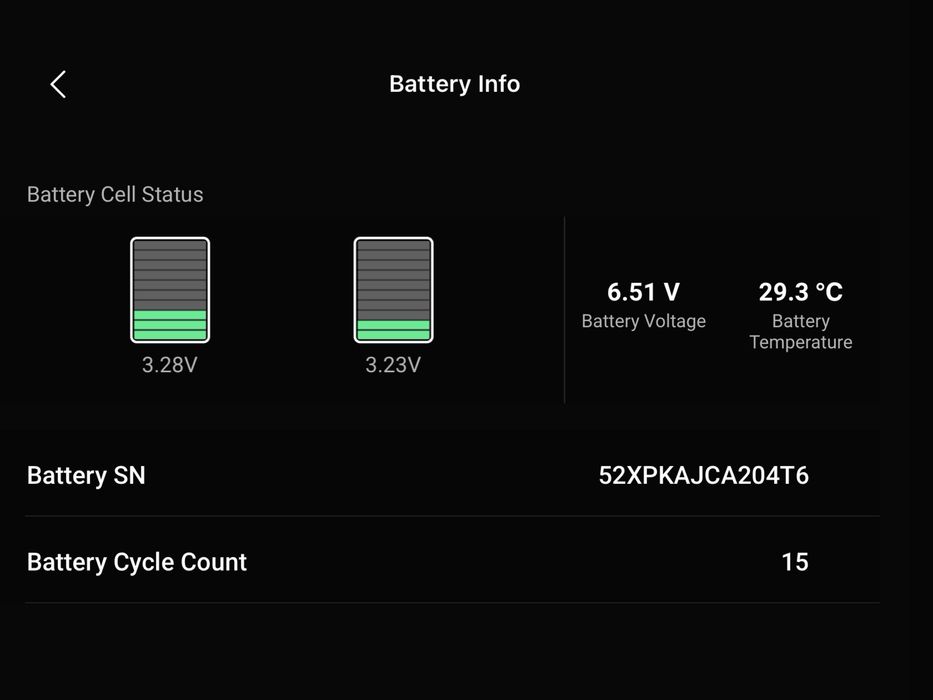Select the serial number 52XPKAJCA204T6
The width and height of the screenshot is (933, 700).
click(703, 475)
